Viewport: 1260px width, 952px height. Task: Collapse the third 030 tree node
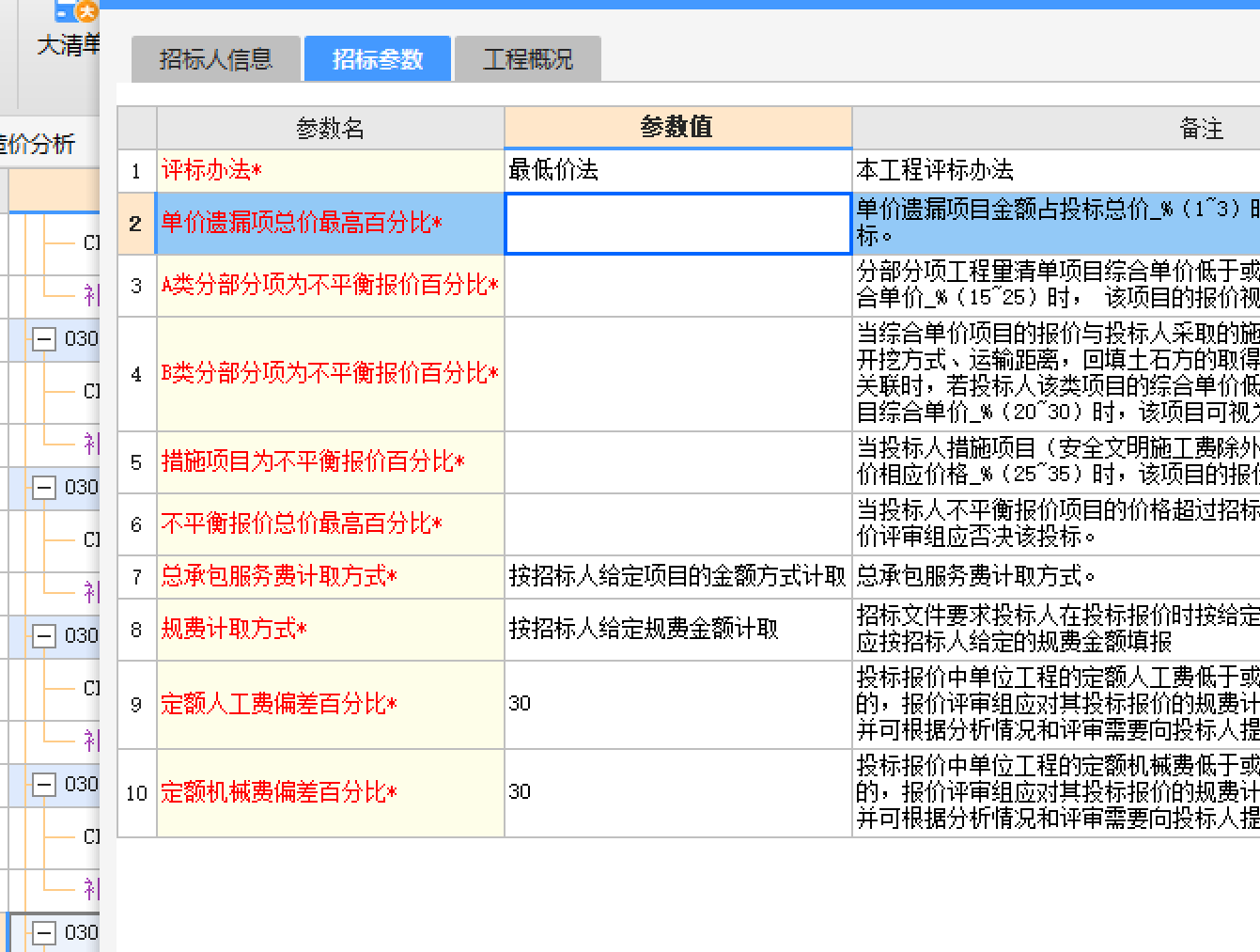(x=44, y=635)
